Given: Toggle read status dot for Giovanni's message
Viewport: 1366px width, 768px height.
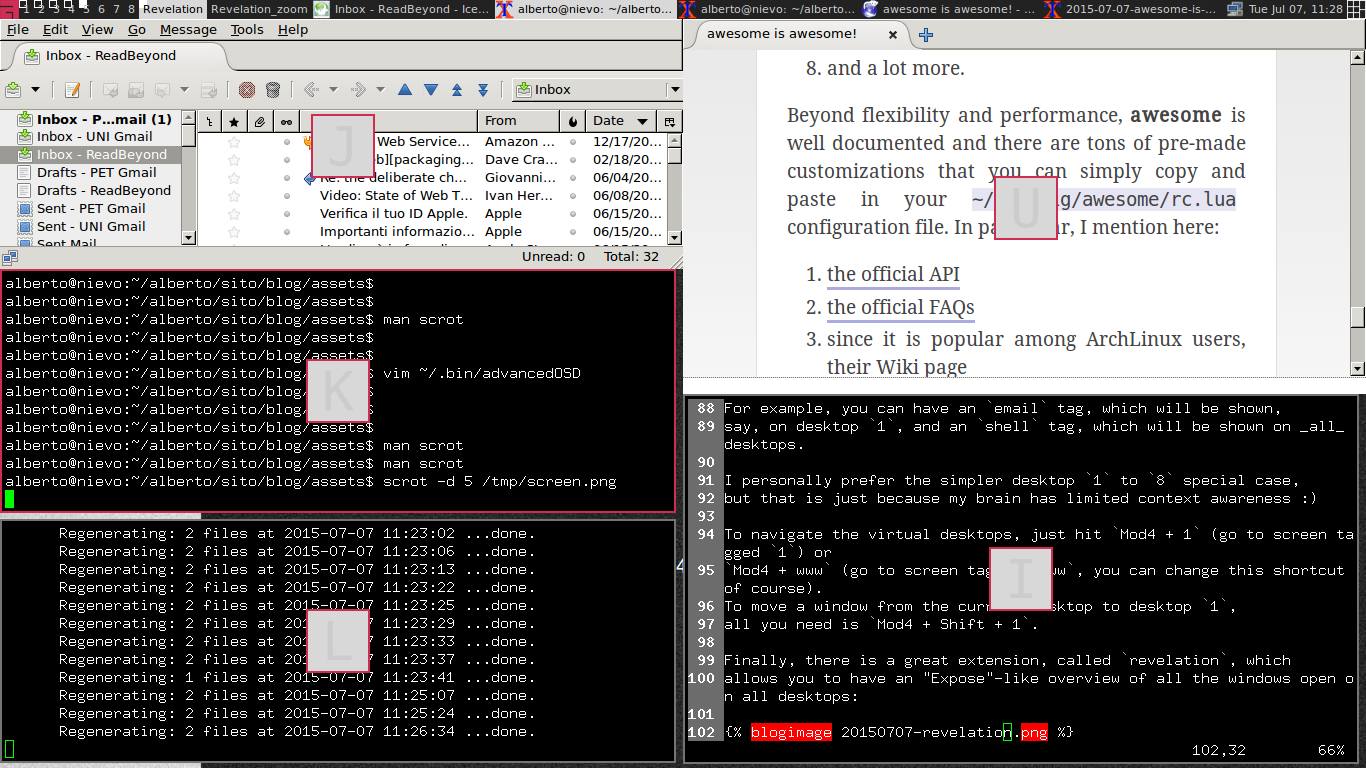Looking at the screenshot, I should coord(286,178).
